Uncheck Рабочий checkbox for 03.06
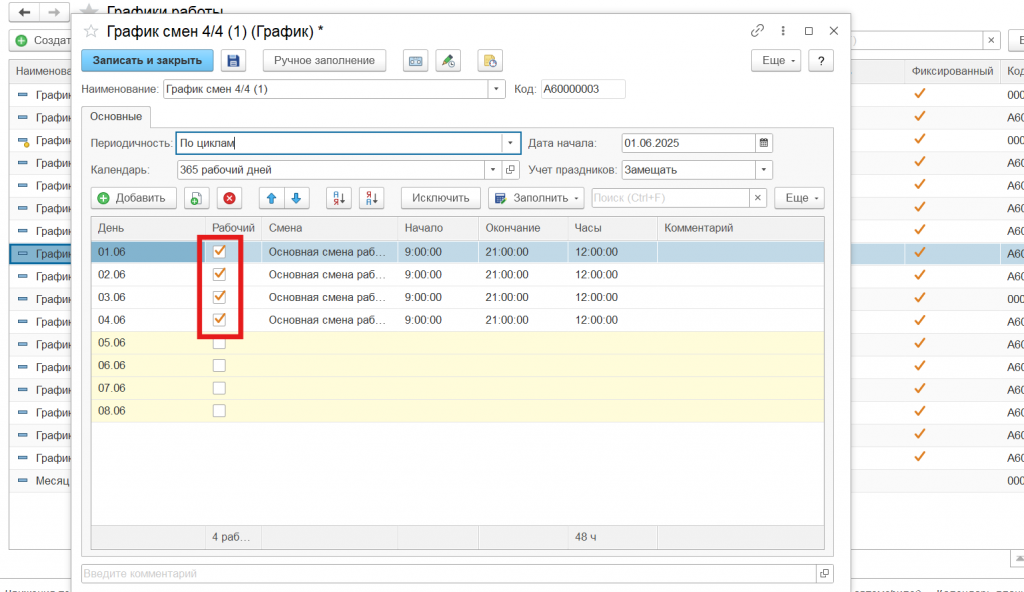1024x592 pixels. [219, 297]
